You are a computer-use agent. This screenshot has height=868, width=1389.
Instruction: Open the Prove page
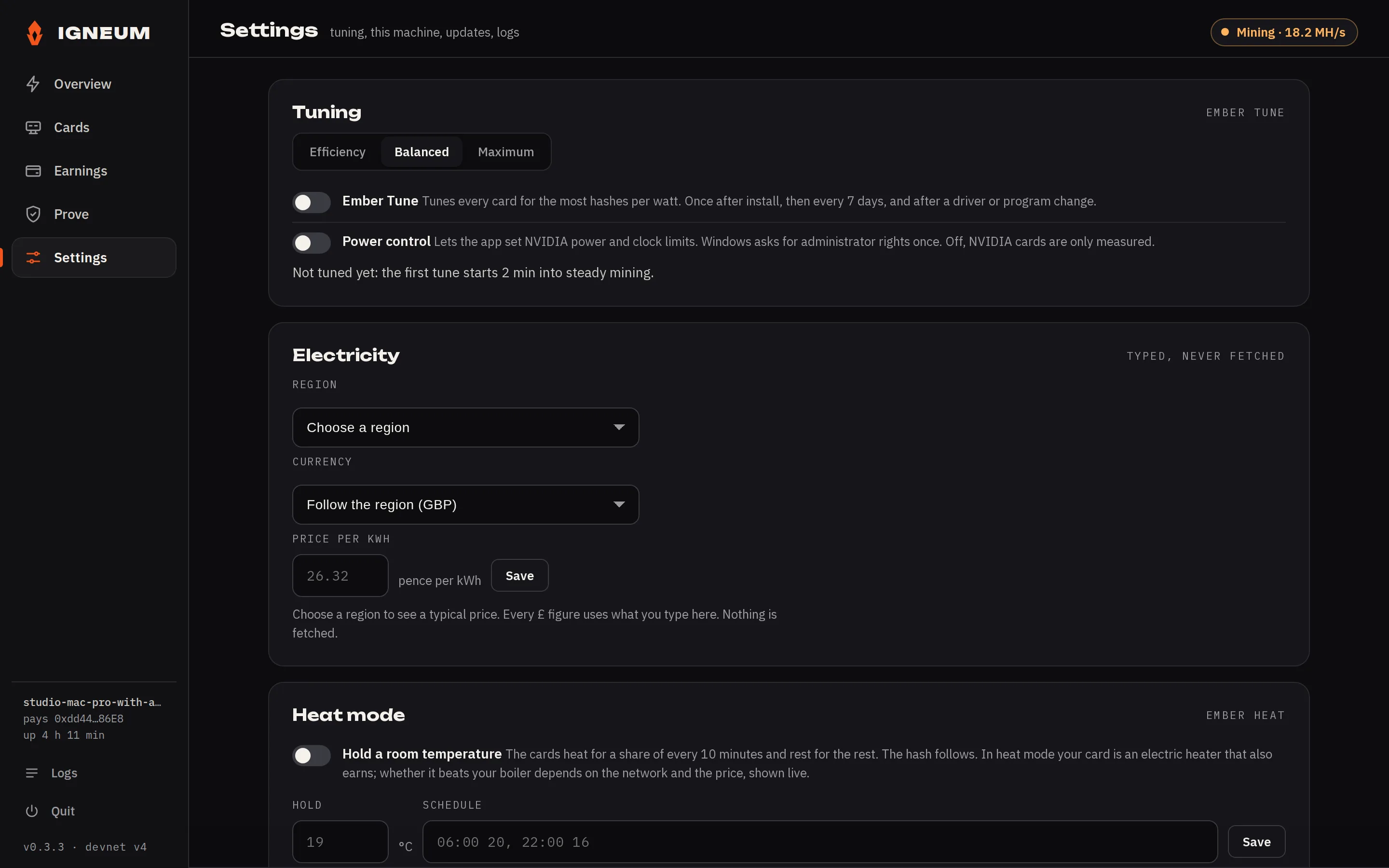[x=94, y=214]
